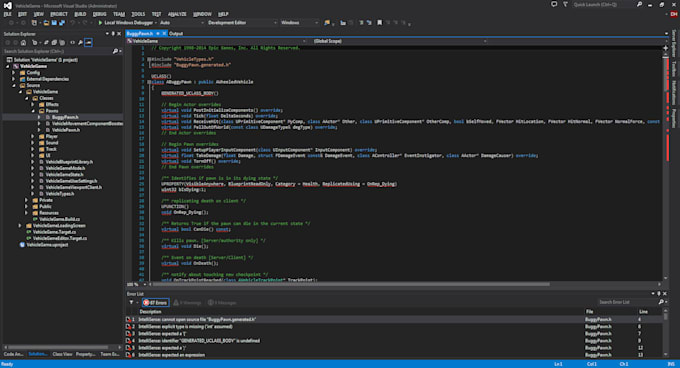Image resolution: width=680 pixels, height=368 pixels.
Task: Open the BUILD menu
Action: [x=80, y=14]
